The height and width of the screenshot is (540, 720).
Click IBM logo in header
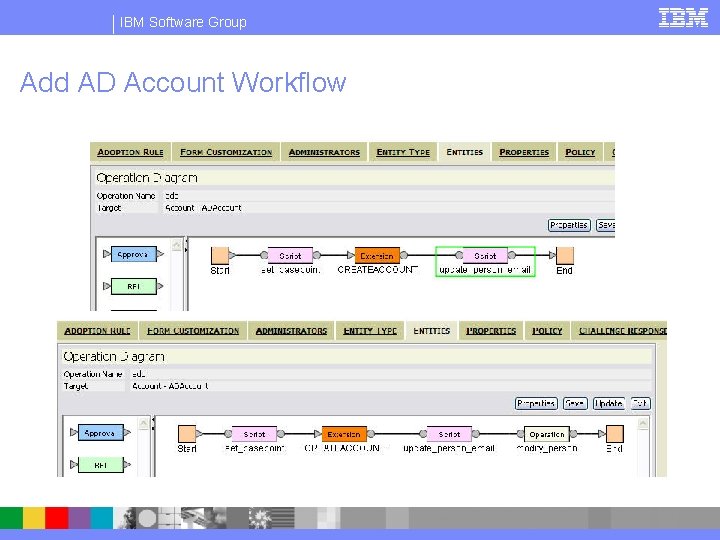click(683, 18)
